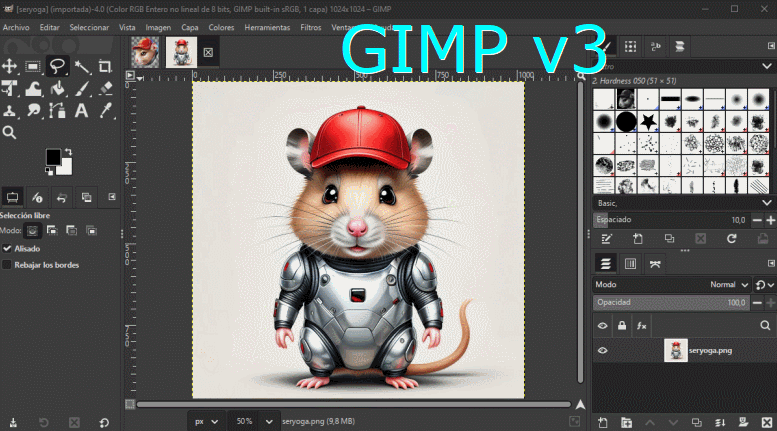Select the Clone stamp tool
The image size is (777, 431).
point(9,110)
